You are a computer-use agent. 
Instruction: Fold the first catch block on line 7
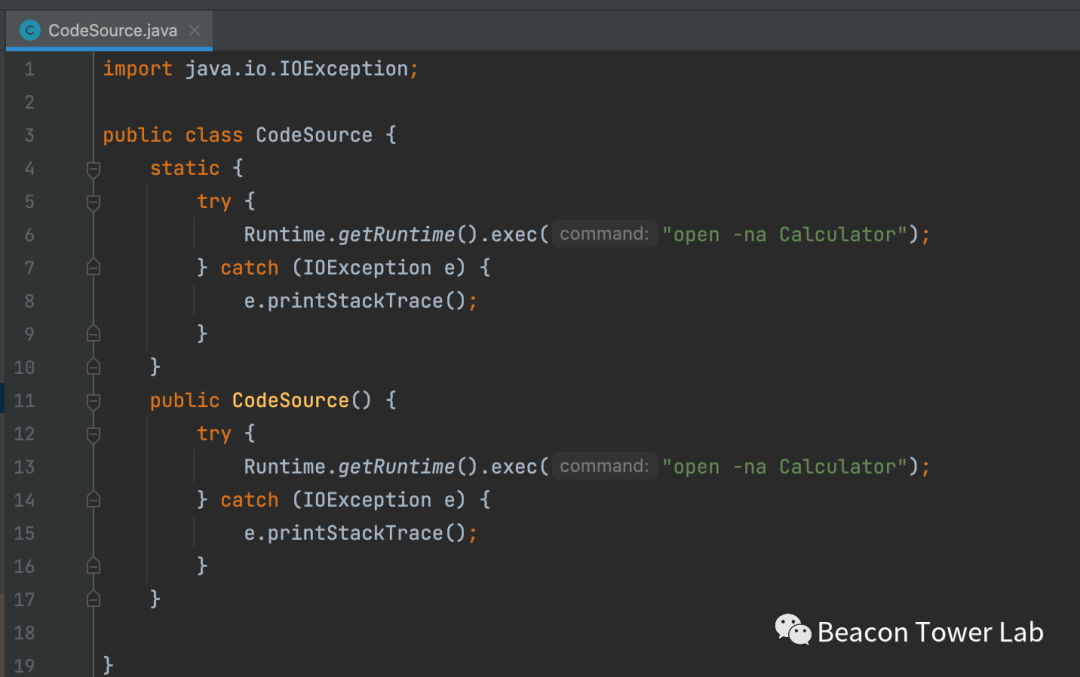(x=93, y=268)
